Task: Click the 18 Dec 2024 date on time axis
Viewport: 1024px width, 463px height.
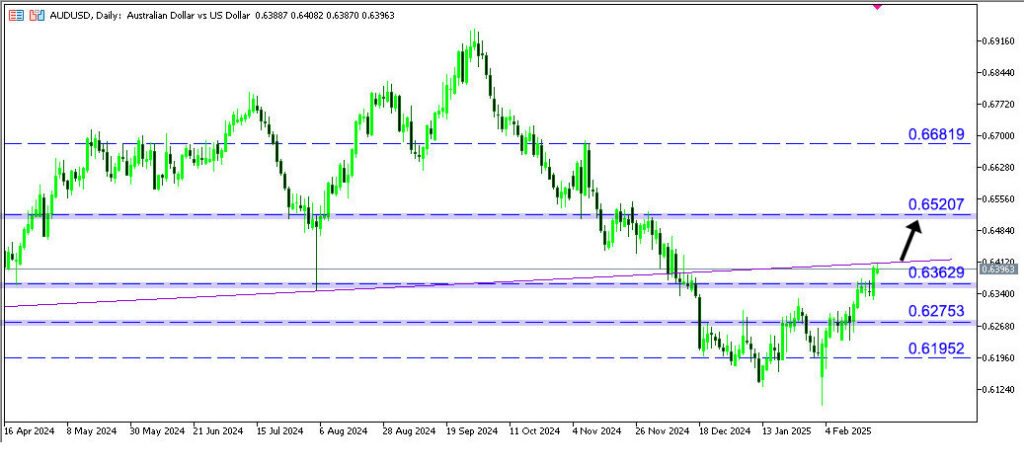Action: [x=724, y=431]
